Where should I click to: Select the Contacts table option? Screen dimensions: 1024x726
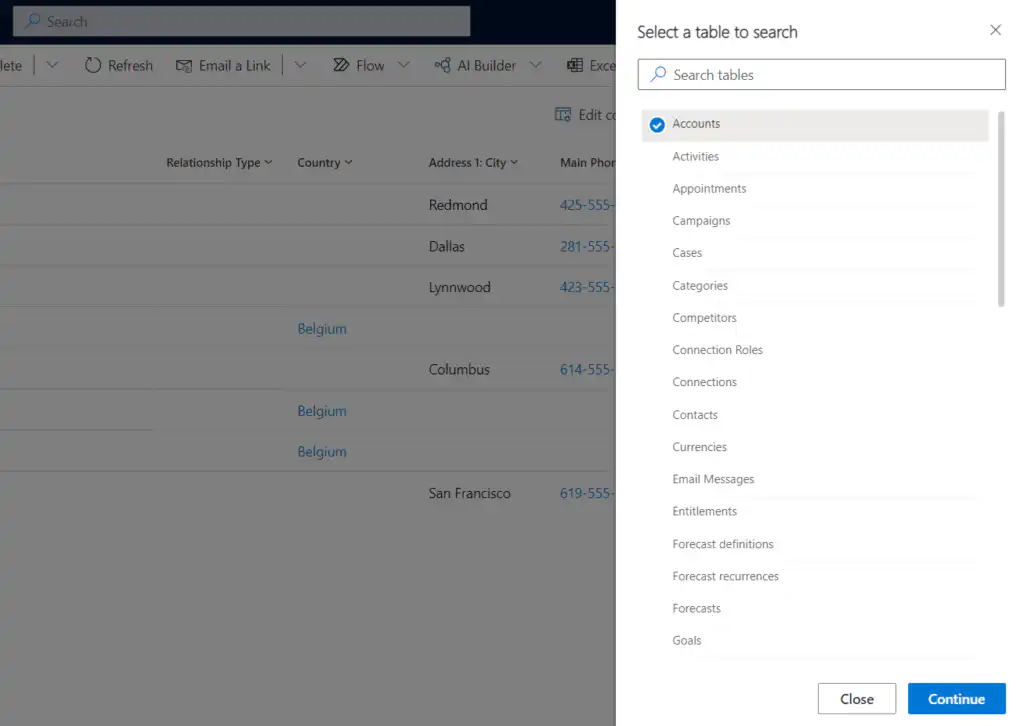695,415
